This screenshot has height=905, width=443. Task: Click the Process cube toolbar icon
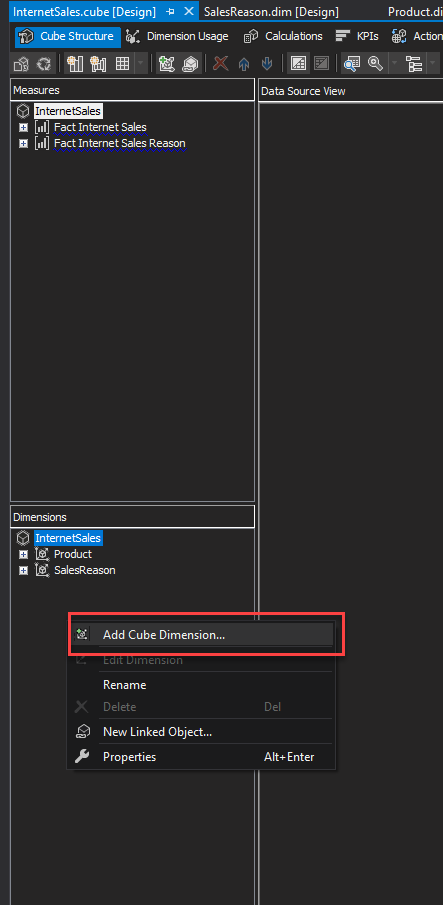coord(21,63)
